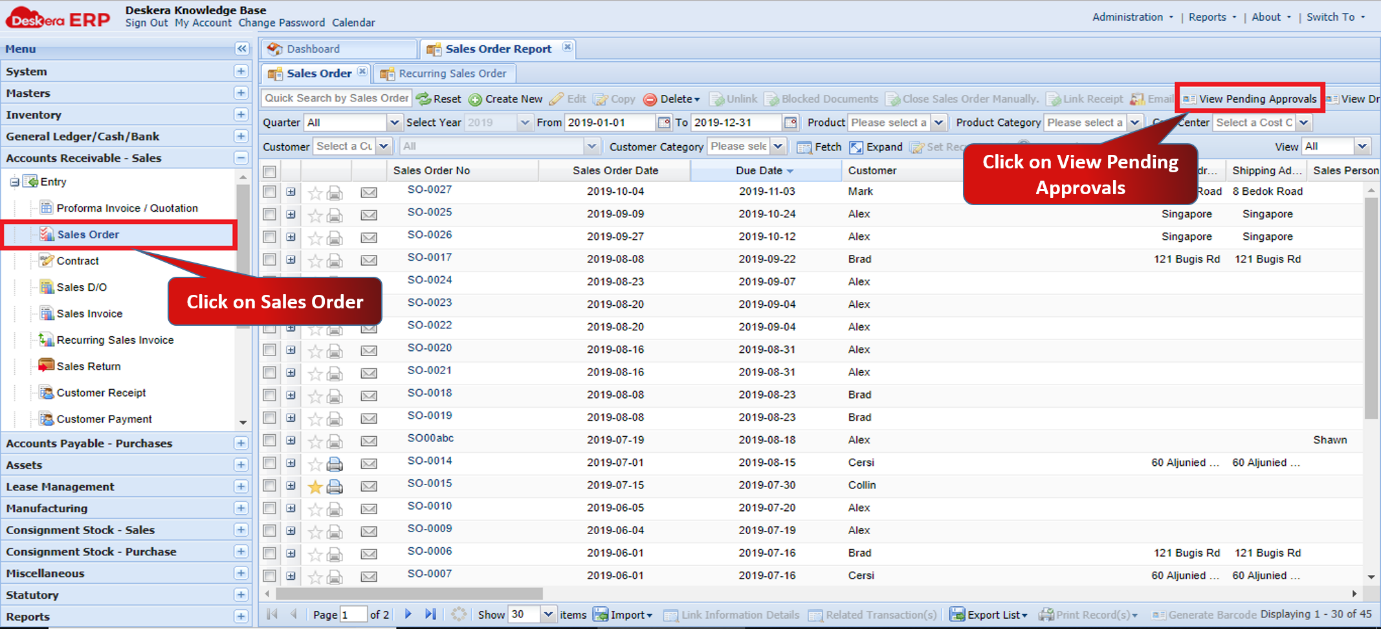Open the Quarter dropdown

pyautogui.click(x=394, y=123)
